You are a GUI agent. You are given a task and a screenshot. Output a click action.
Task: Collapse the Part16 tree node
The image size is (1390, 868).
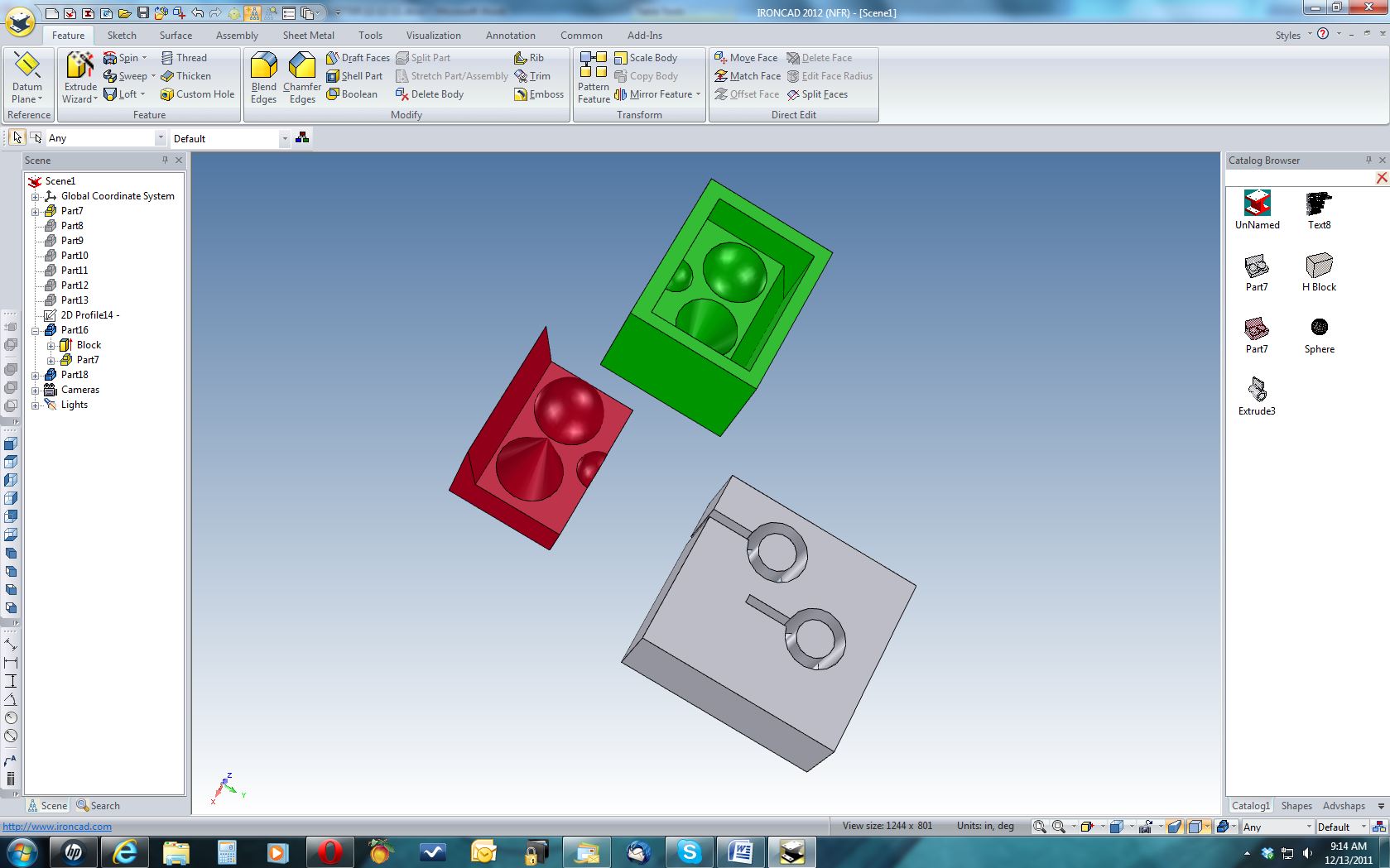[36, 330]
